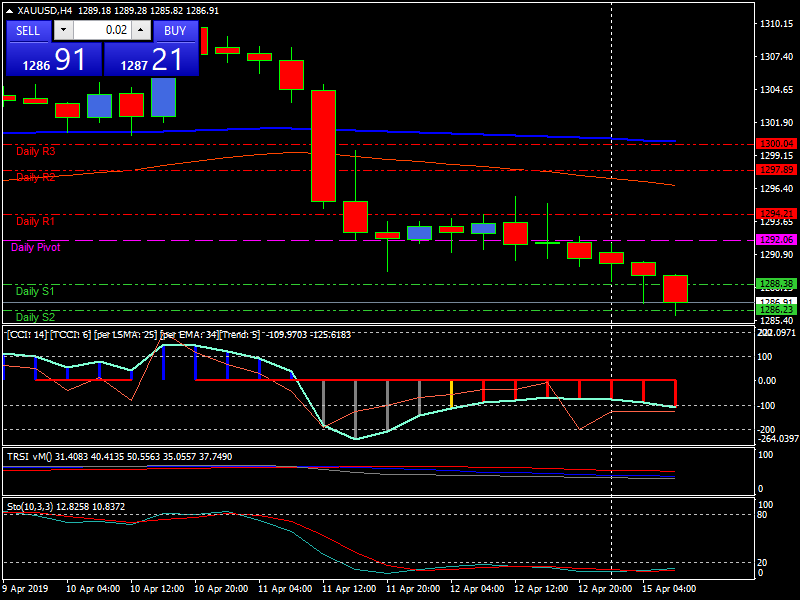Click the sell price 1286 91 tile

coord(54,59)
